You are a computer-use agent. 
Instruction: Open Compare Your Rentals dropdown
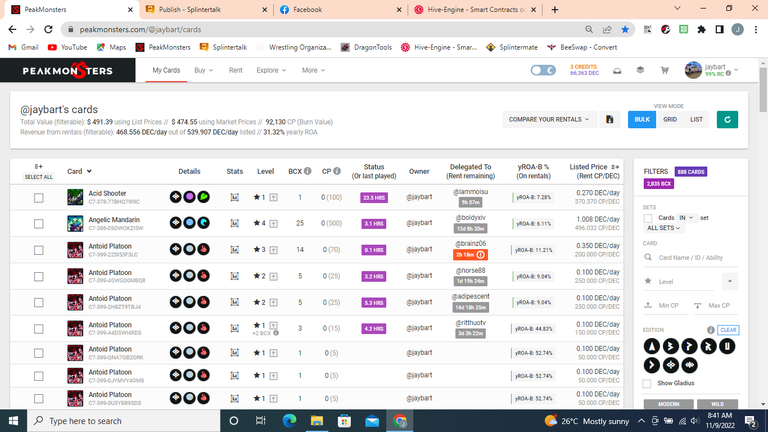click(549, 120)
